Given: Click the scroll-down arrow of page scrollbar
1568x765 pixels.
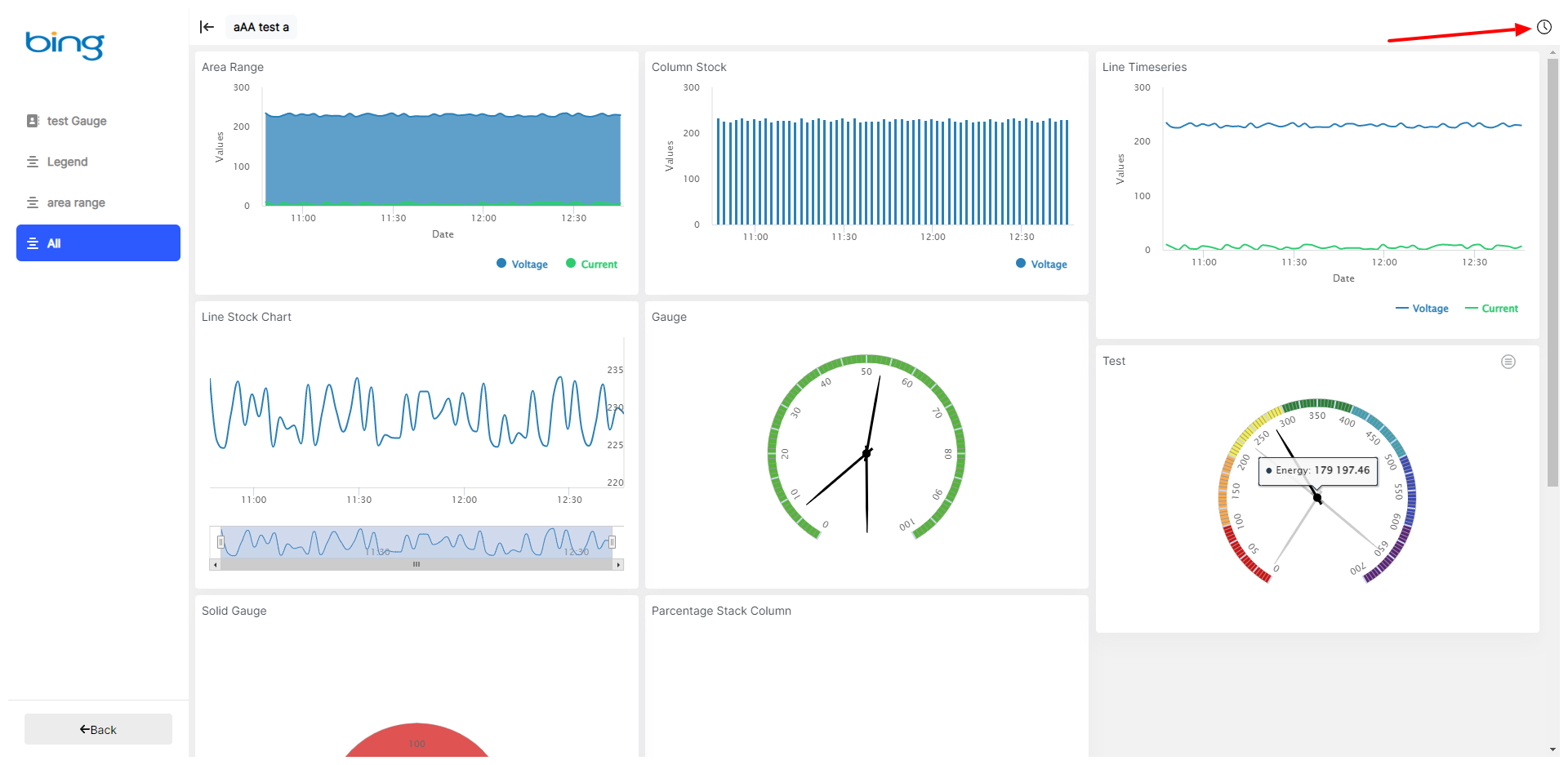Looking at the screenshot, I should tap(1552, 749).
